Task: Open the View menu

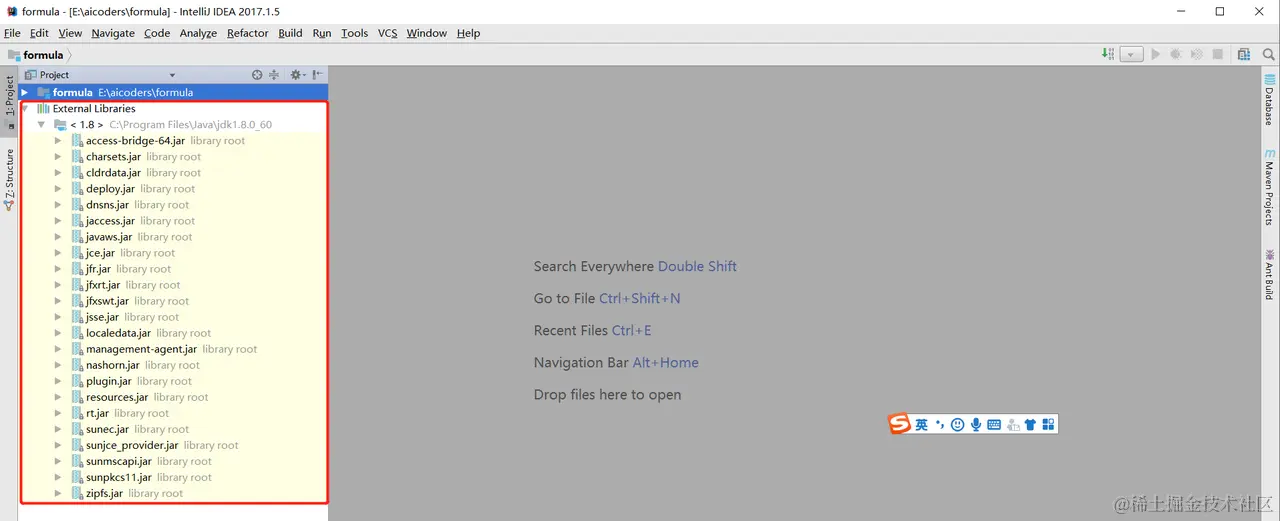Action: pos(70,33)
